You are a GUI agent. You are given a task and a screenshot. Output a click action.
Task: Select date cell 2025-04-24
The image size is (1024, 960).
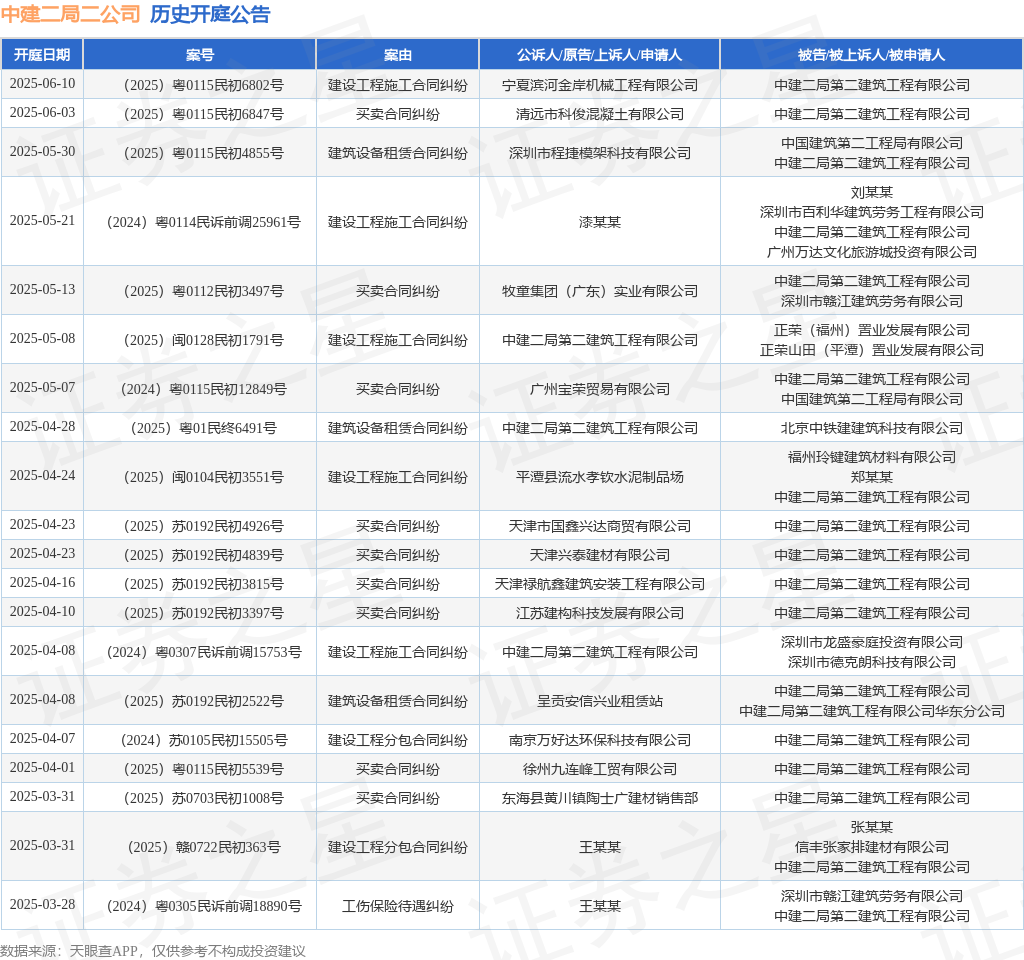[42, 475]
